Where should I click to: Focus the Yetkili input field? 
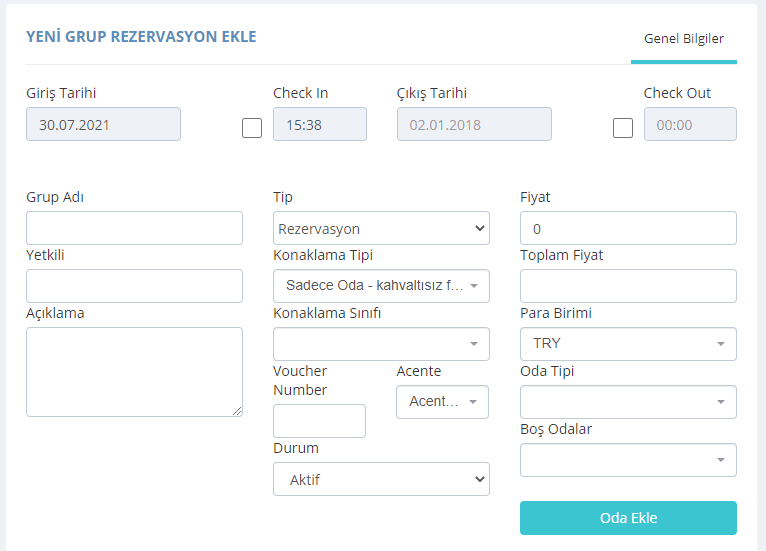pyautogui.click(x=134, y=286)
